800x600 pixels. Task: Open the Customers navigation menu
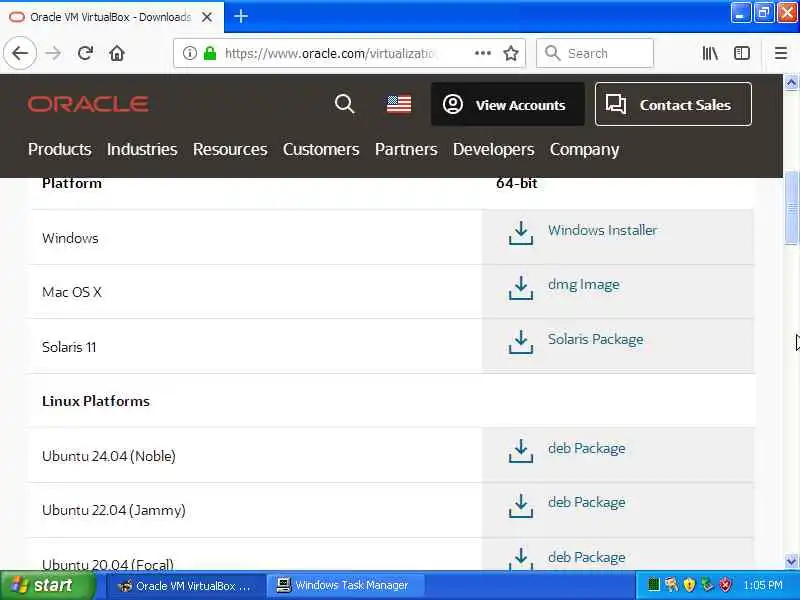point(321,149)
